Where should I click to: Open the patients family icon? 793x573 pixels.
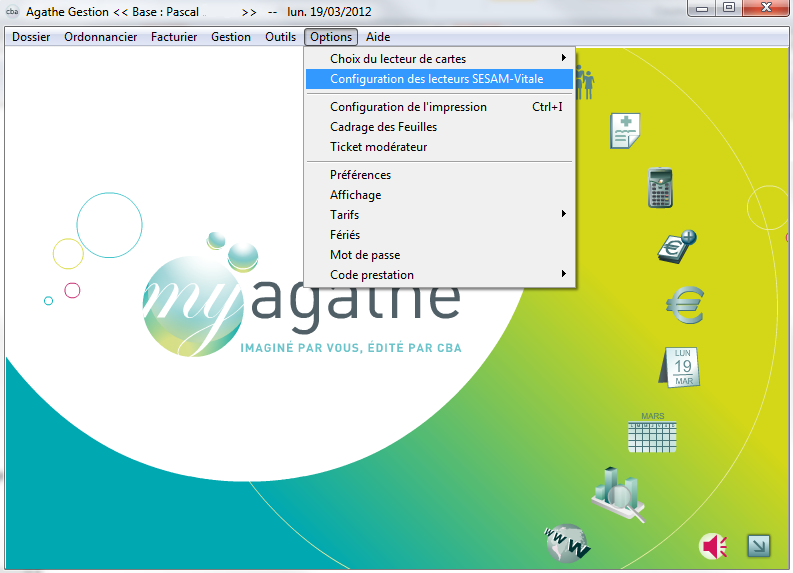tap(585, 82)
